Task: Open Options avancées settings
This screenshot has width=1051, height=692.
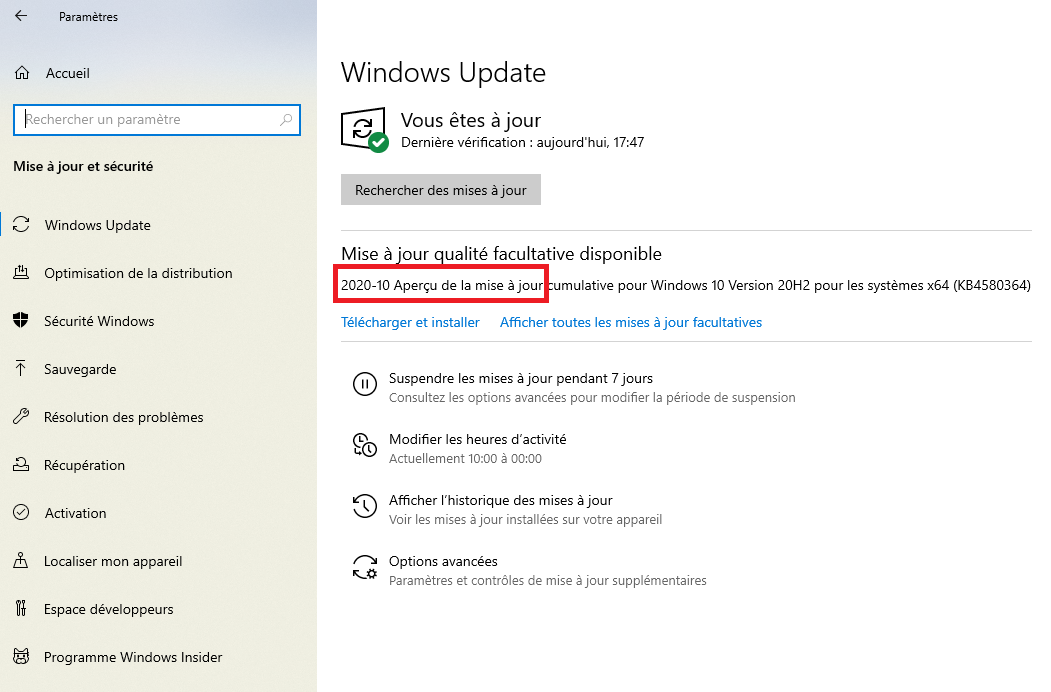Action: point(443,561)
